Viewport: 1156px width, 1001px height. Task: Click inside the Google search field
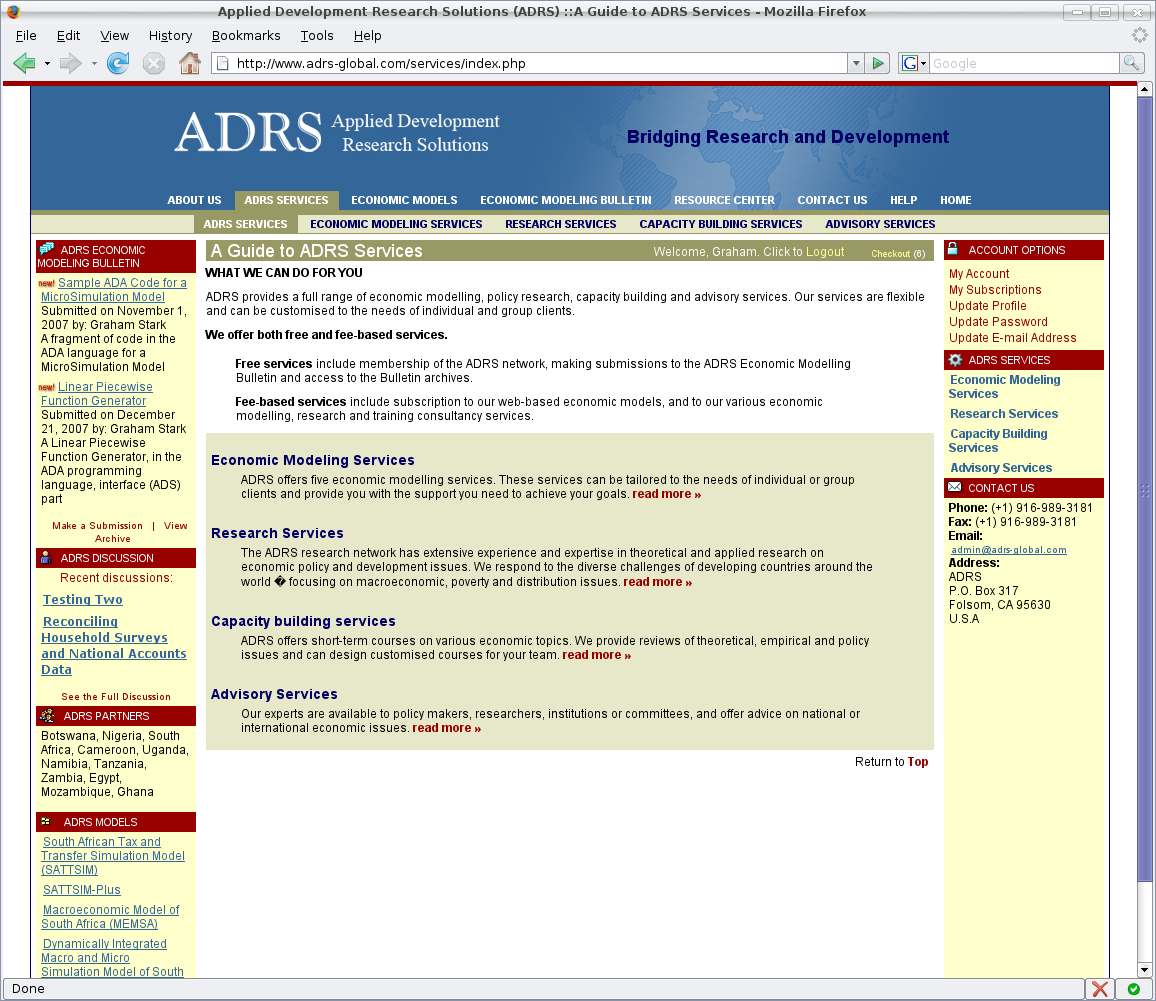[x=1010, y=62]
